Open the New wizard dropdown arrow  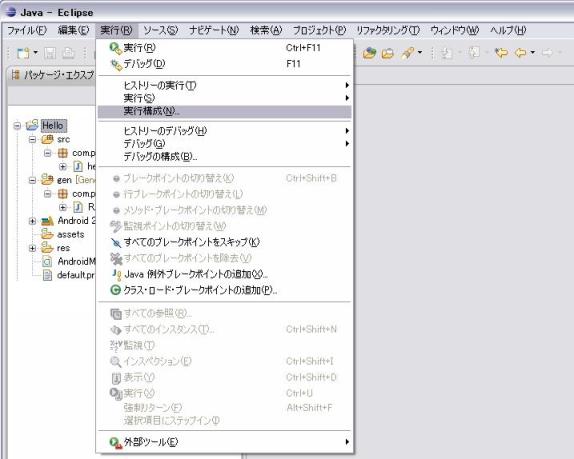[36, 53]
